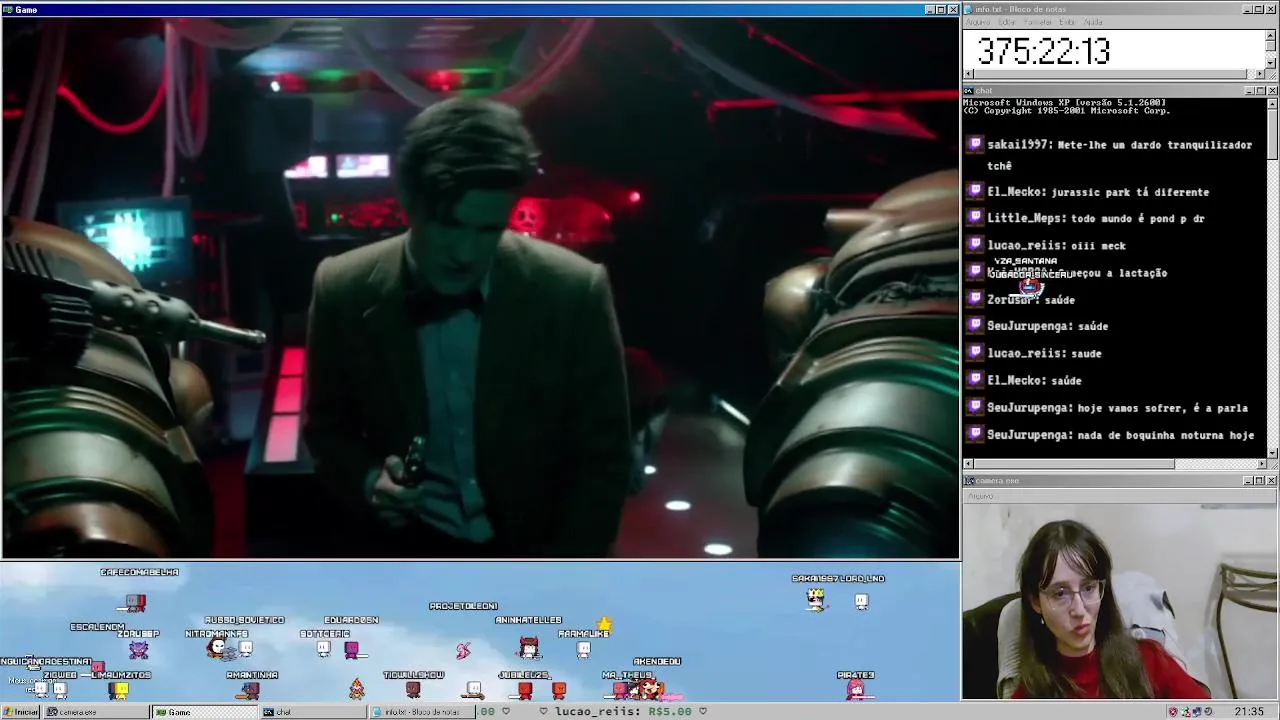Click Twitch badge beside lucao_reiis oiii meck
Screen dimensions: 1280x720
(x=975, y=245)
